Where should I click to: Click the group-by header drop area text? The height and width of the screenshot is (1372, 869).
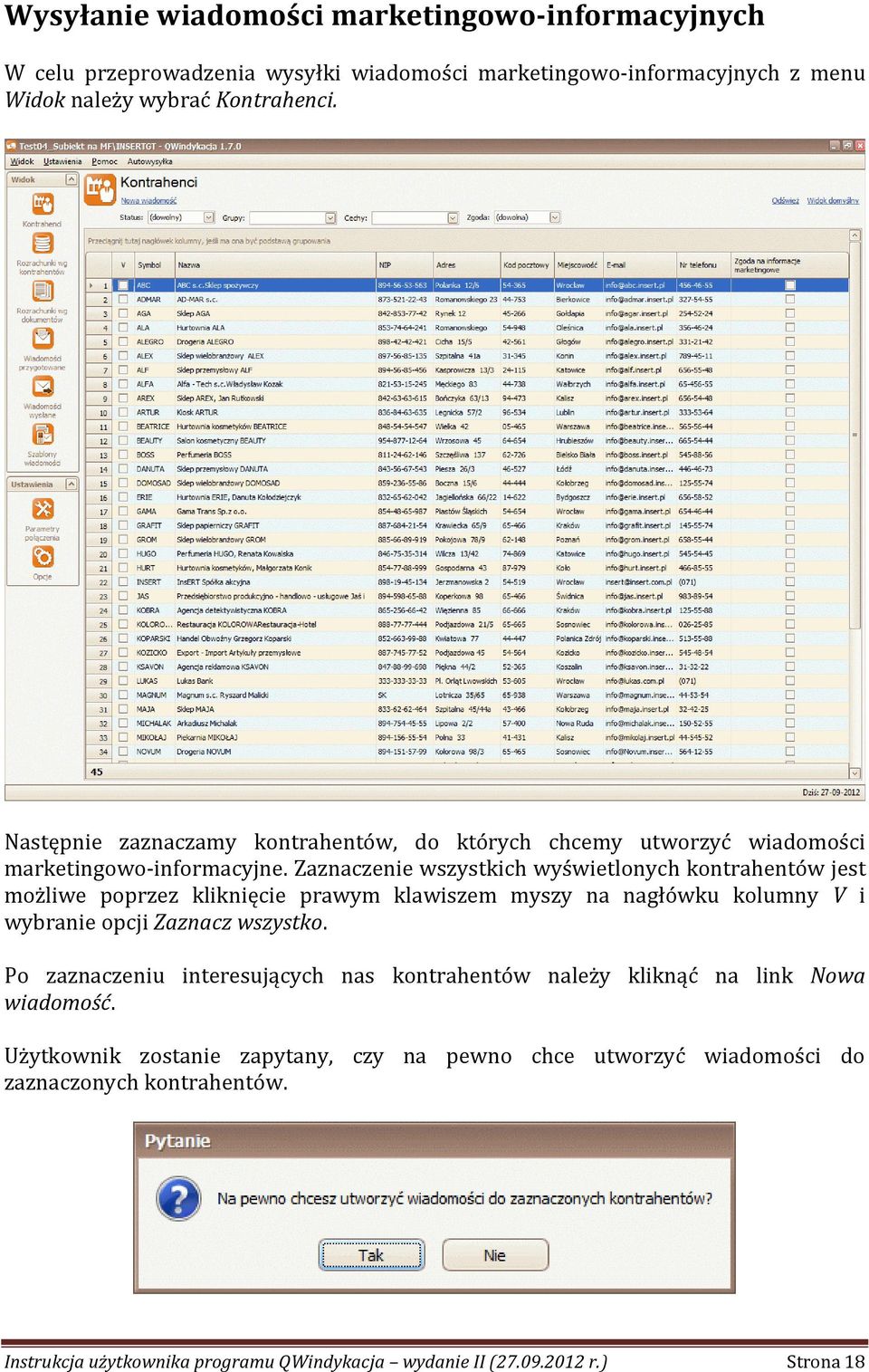[x=209, y=241]
